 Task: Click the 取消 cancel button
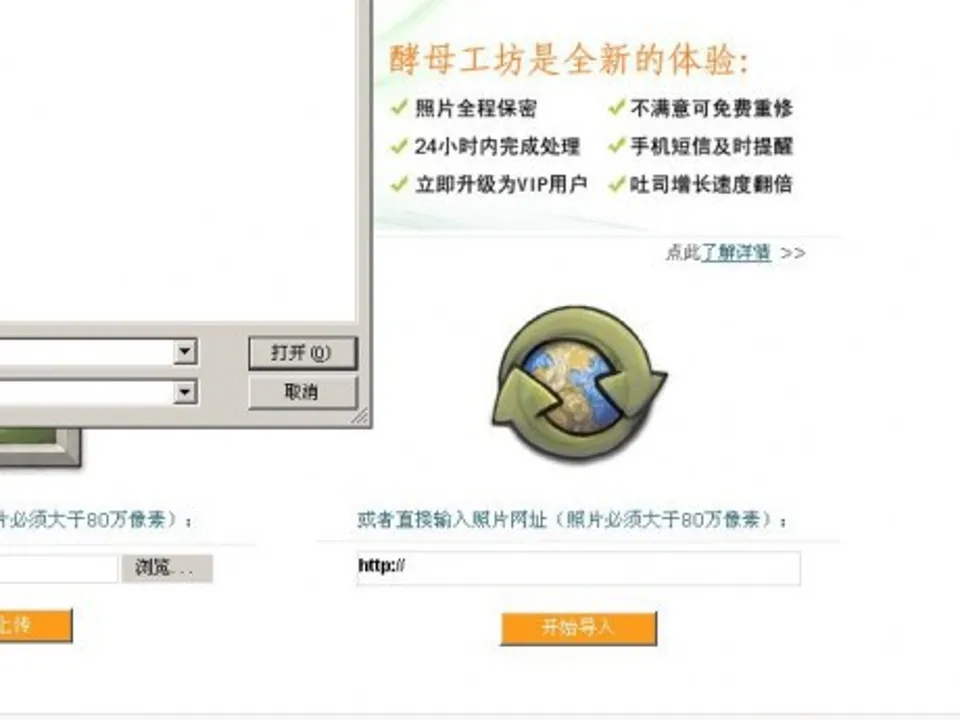click(x=302, y=392)
